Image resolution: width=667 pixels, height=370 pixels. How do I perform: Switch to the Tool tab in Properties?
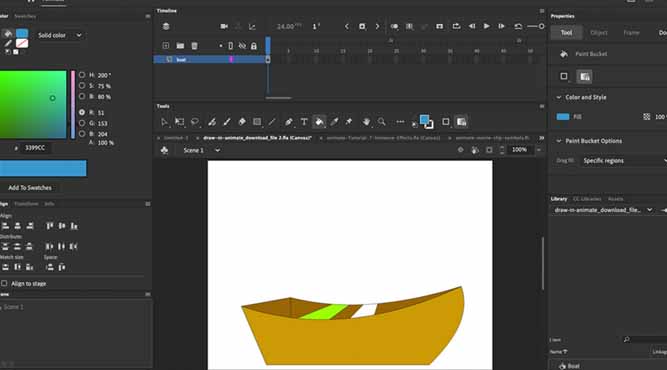(x=566, y=33)
